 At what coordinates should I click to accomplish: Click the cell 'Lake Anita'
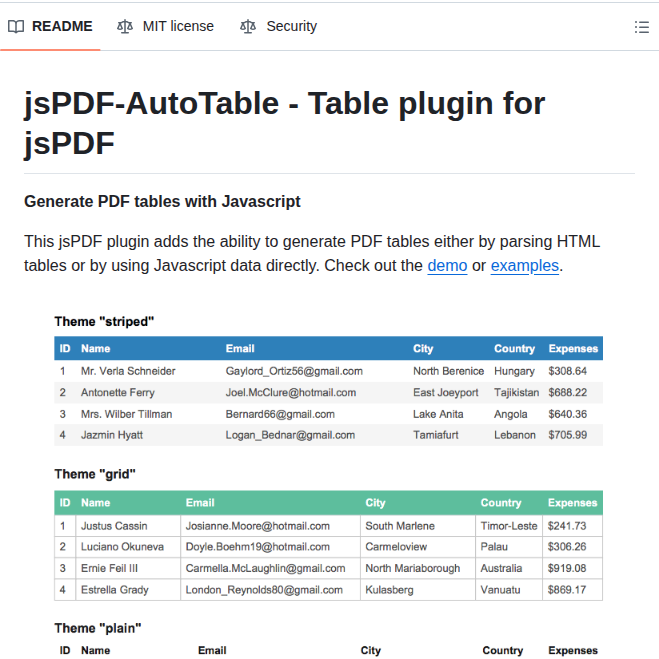tap(438, 414)
